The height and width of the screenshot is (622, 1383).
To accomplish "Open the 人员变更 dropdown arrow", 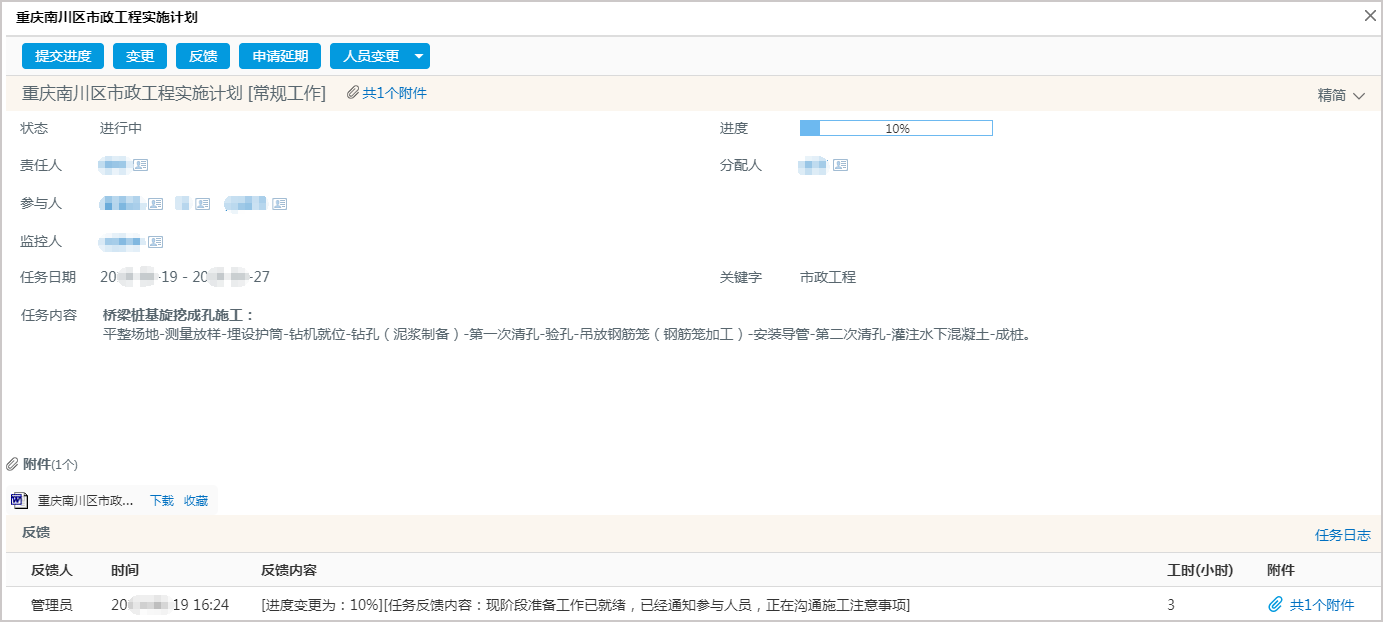I will click(x=416, y=56).
